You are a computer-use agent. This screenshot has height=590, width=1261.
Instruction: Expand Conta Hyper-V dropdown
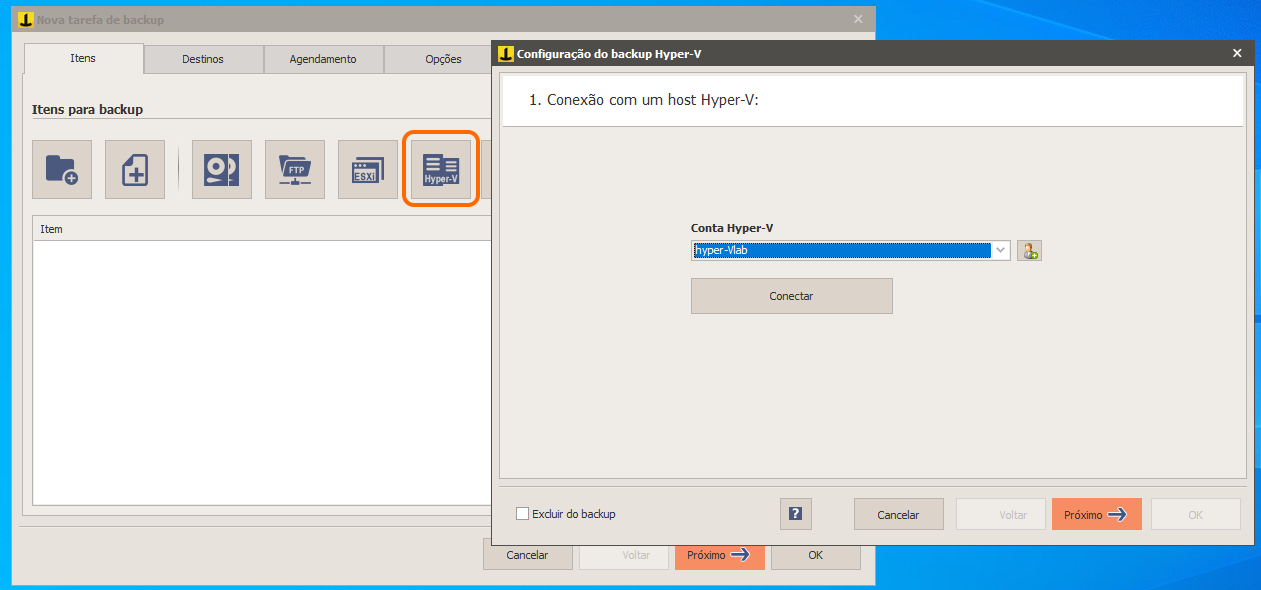pyautogui.click(x=1000, y=250)
